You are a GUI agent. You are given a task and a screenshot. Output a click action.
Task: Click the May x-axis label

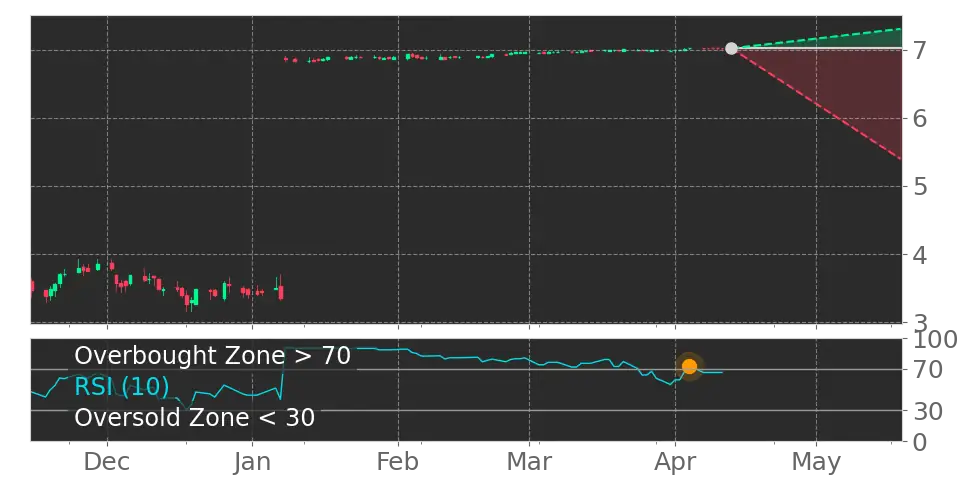point(816,462)
